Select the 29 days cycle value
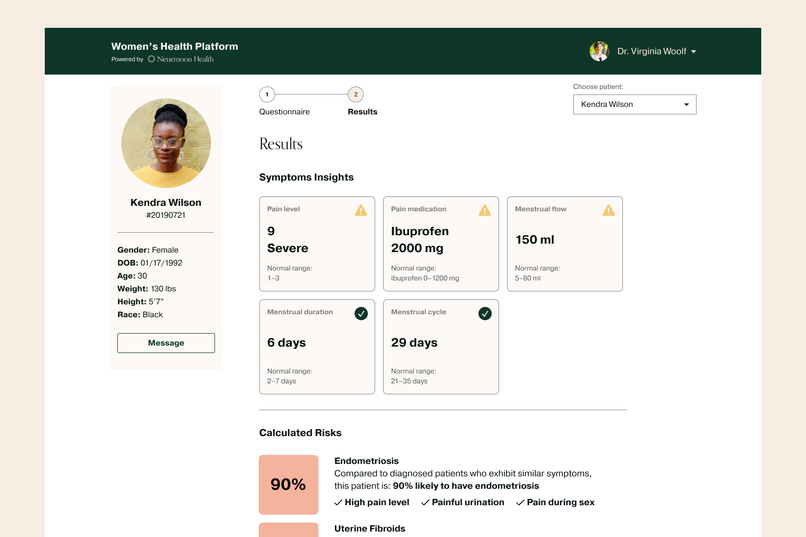 (x=414, y=343)
